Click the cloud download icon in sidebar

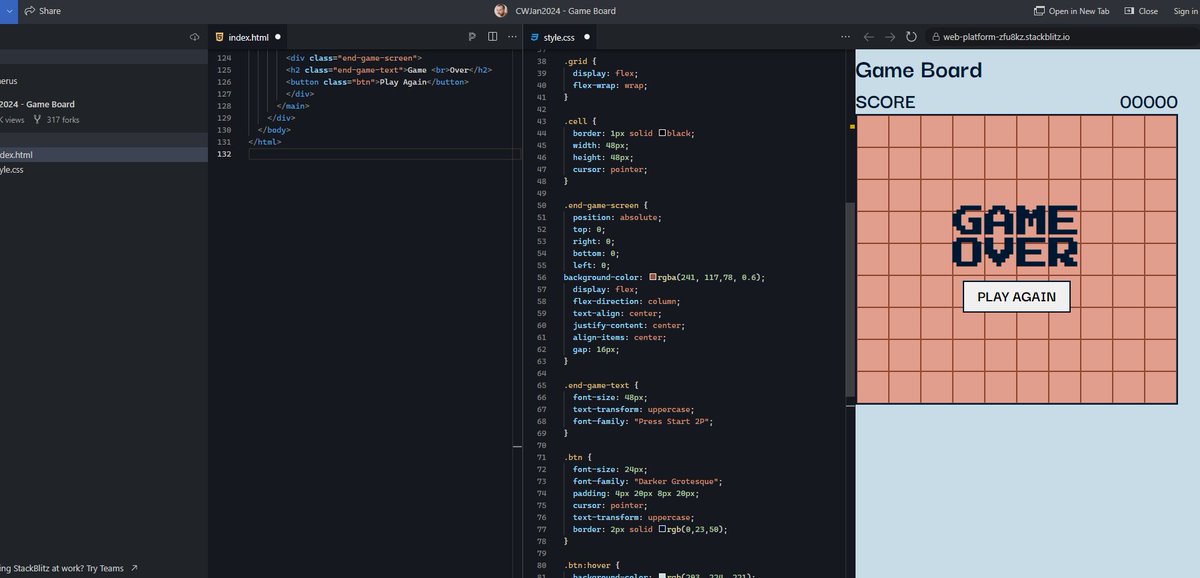pos(195,37)
